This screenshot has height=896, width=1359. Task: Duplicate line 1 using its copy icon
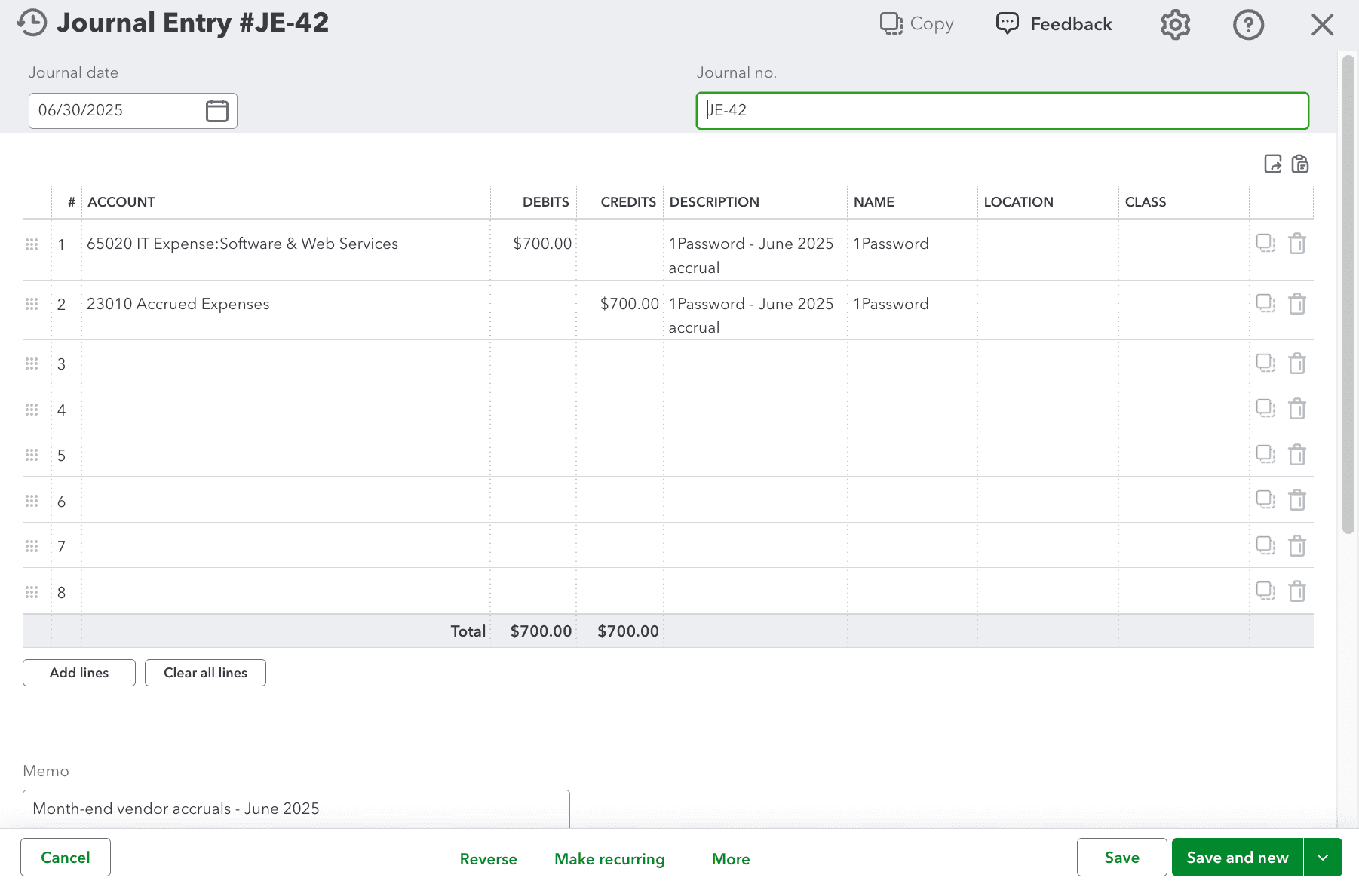pyautogui.click(x=1265, y=244)
